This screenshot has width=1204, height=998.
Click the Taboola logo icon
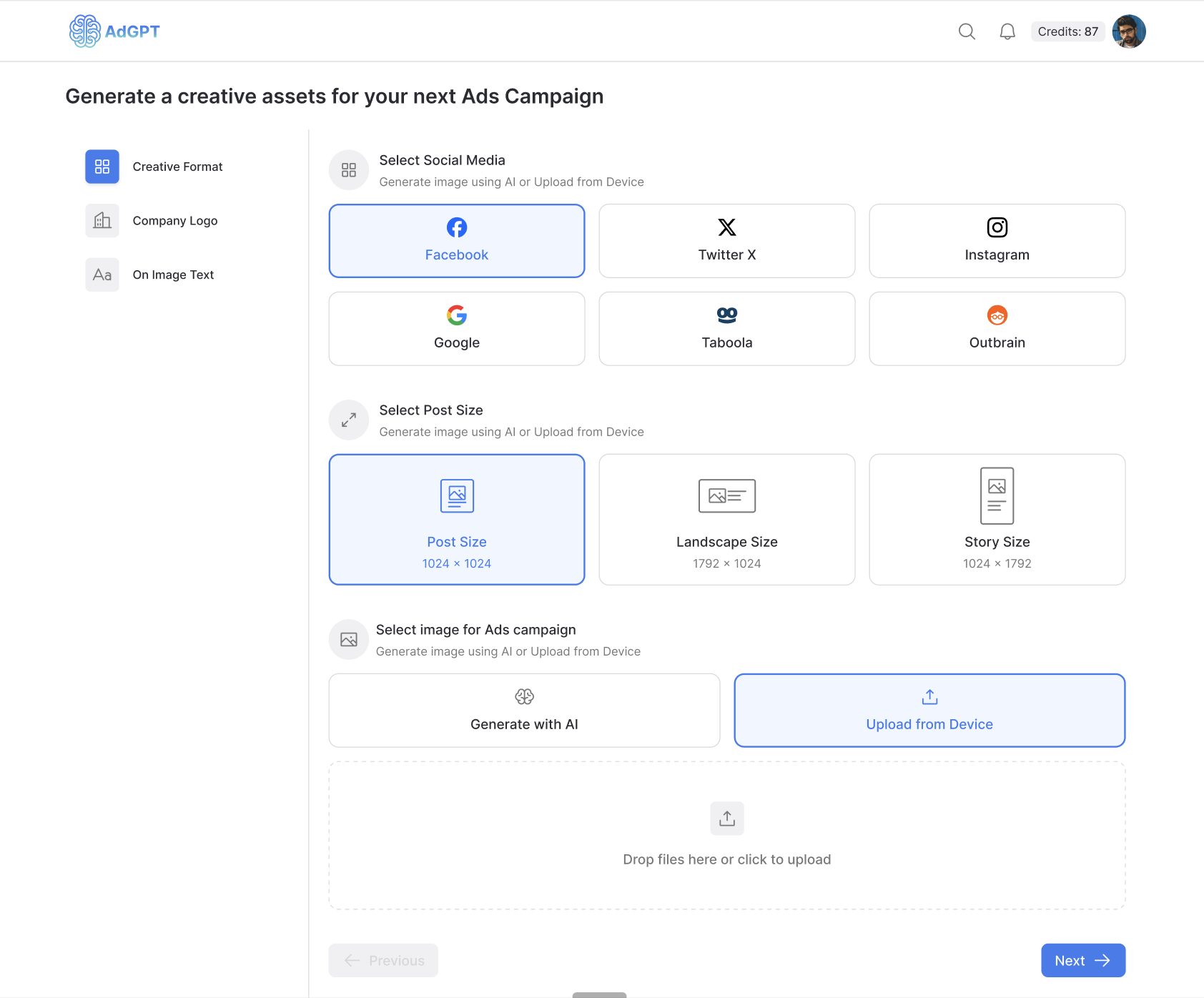[x=727, y=315]
